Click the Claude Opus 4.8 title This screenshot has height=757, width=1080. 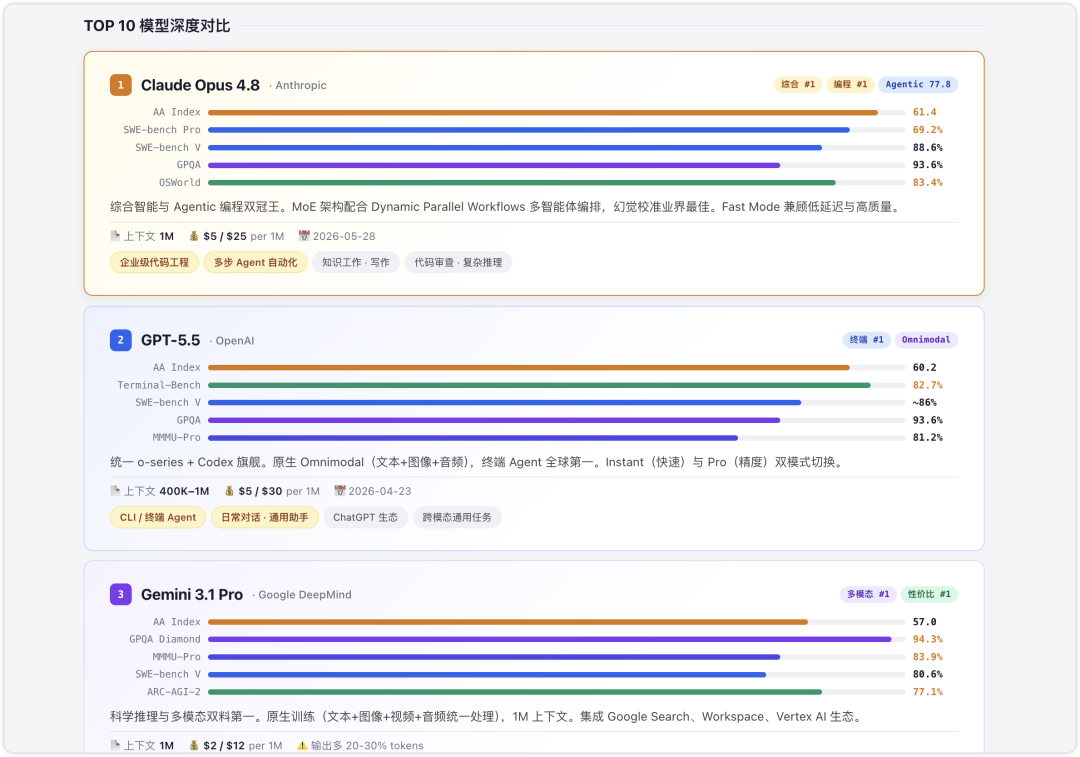tap(200, 85)
